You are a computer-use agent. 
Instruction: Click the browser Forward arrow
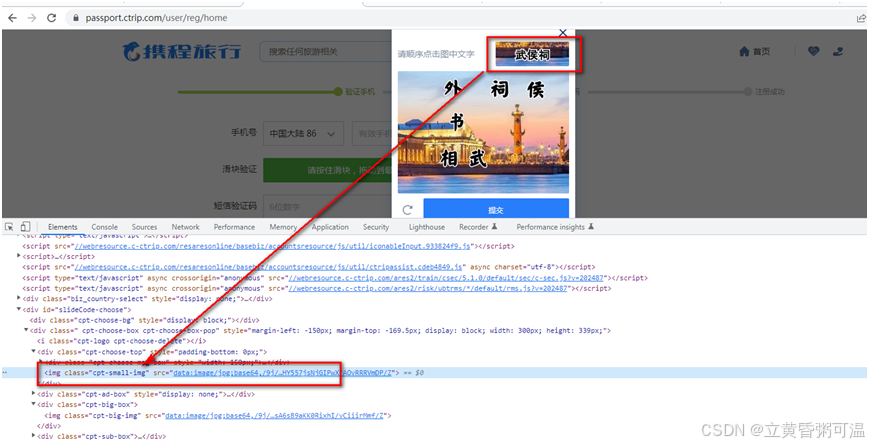32,18
